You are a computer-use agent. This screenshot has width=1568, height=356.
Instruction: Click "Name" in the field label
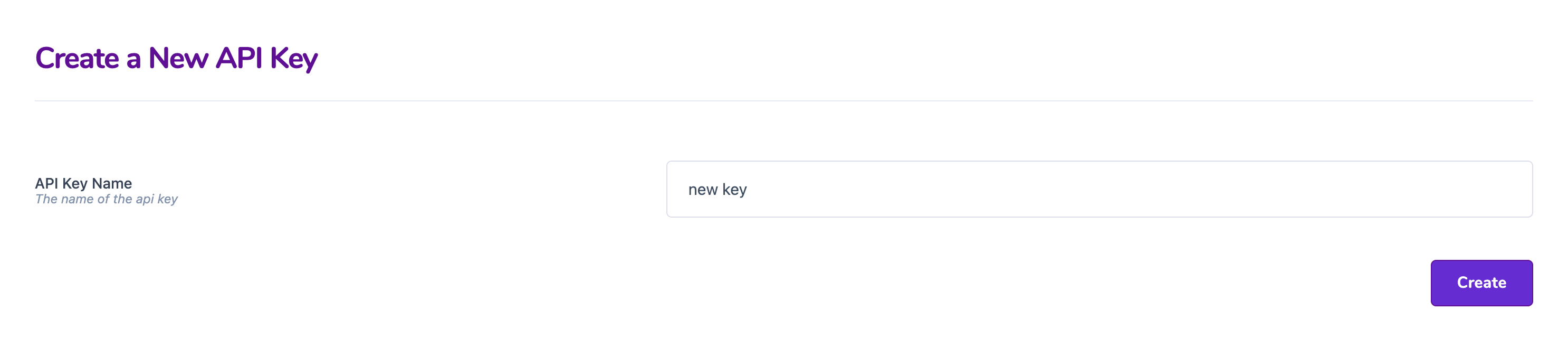point(112,183)
